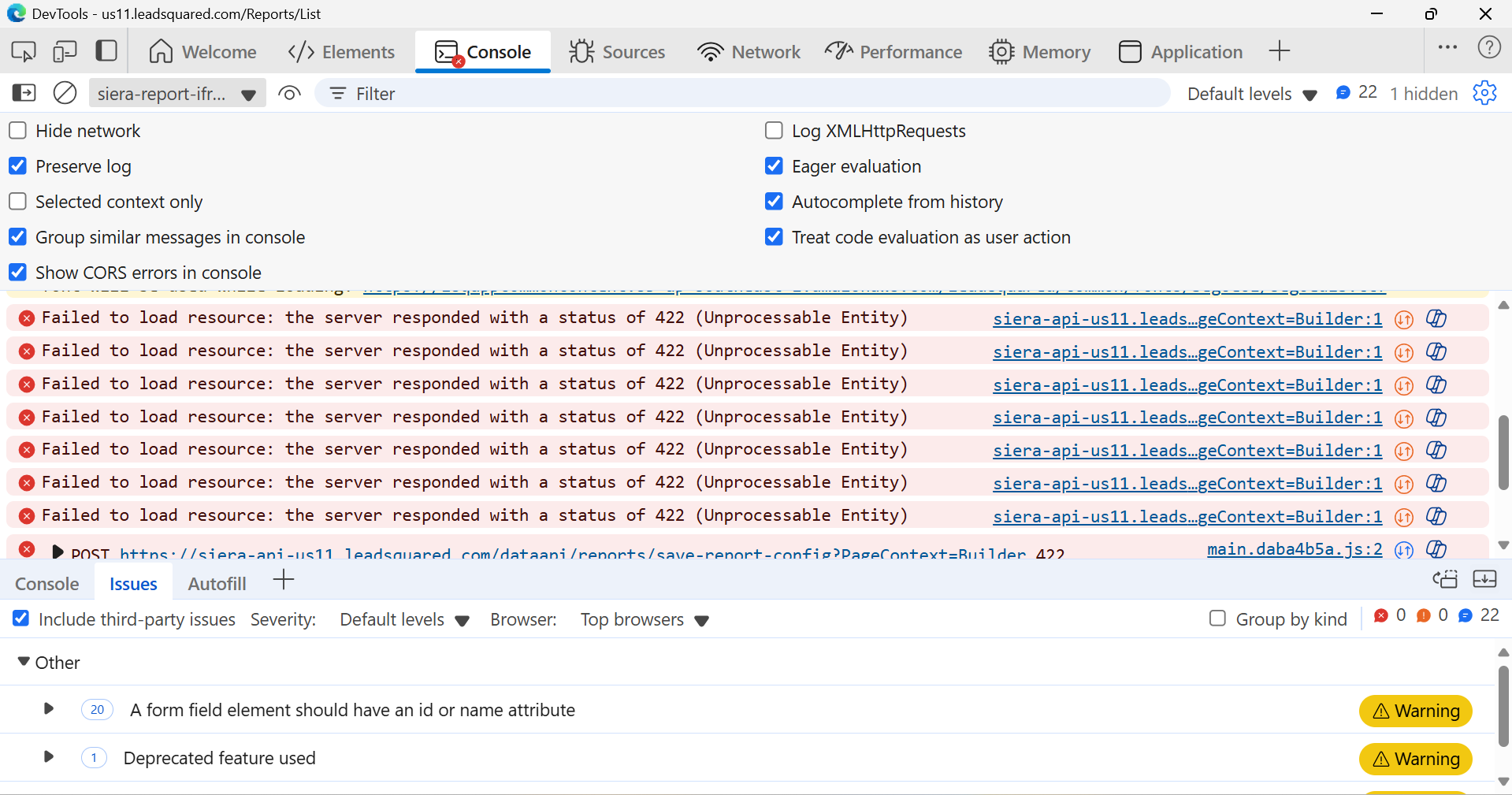Switch to the Network tab
This screenshot has width=1512, height=795.
(x=749, y=52)
